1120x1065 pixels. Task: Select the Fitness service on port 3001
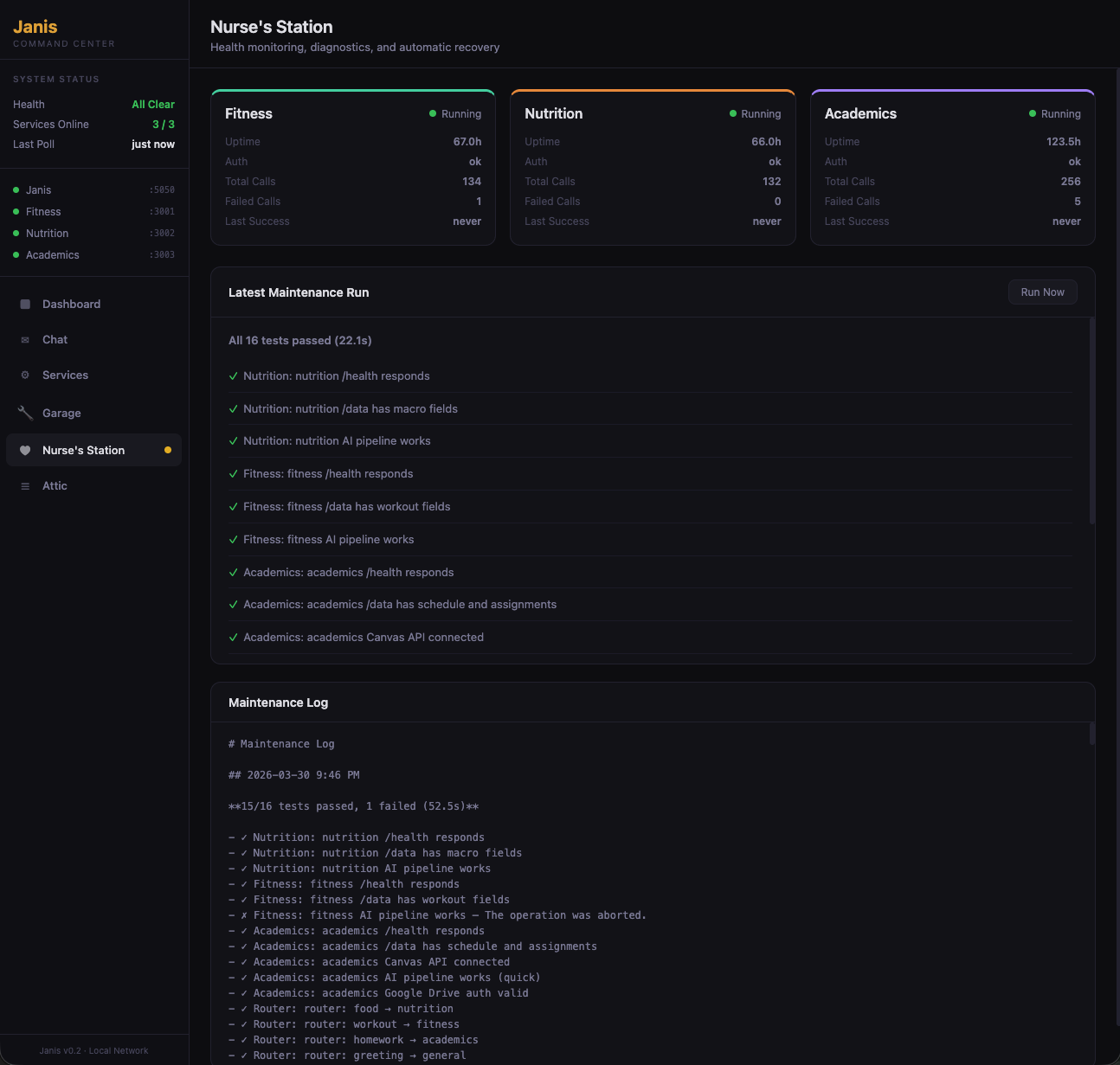pyautogui.click(x=43, y=212)
